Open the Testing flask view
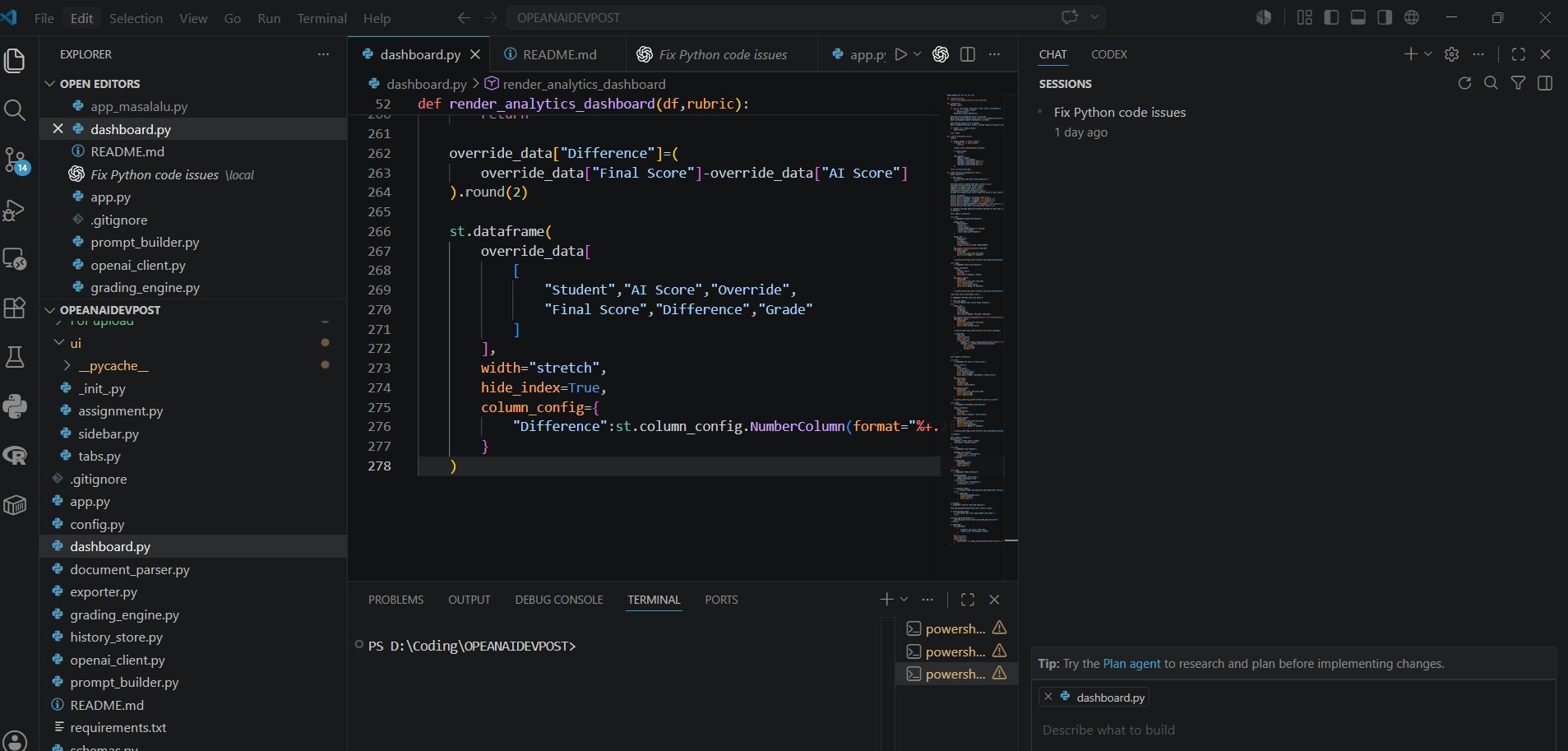 15,357
